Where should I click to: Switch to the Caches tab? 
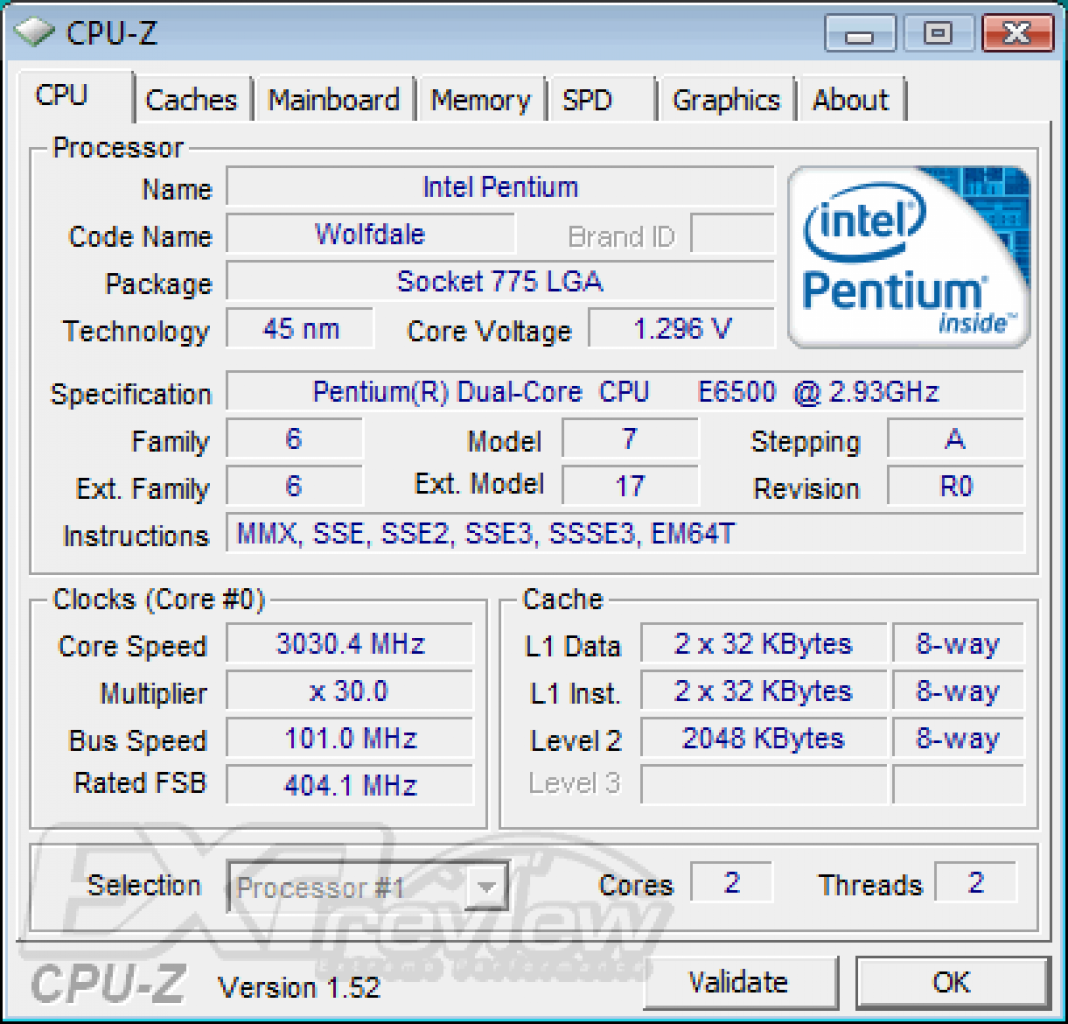(x=192, y=100)
